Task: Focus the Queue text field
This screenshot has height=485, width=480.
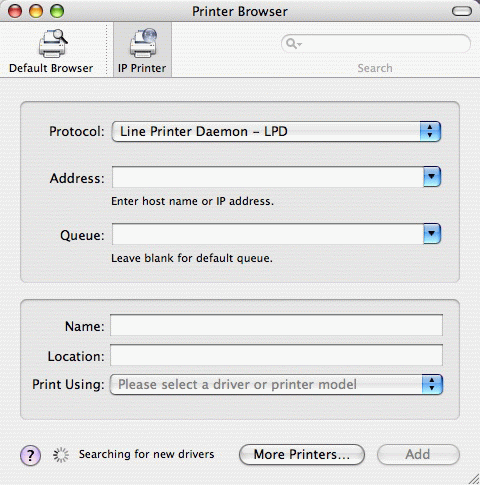Action: click(x=268, y=234)
